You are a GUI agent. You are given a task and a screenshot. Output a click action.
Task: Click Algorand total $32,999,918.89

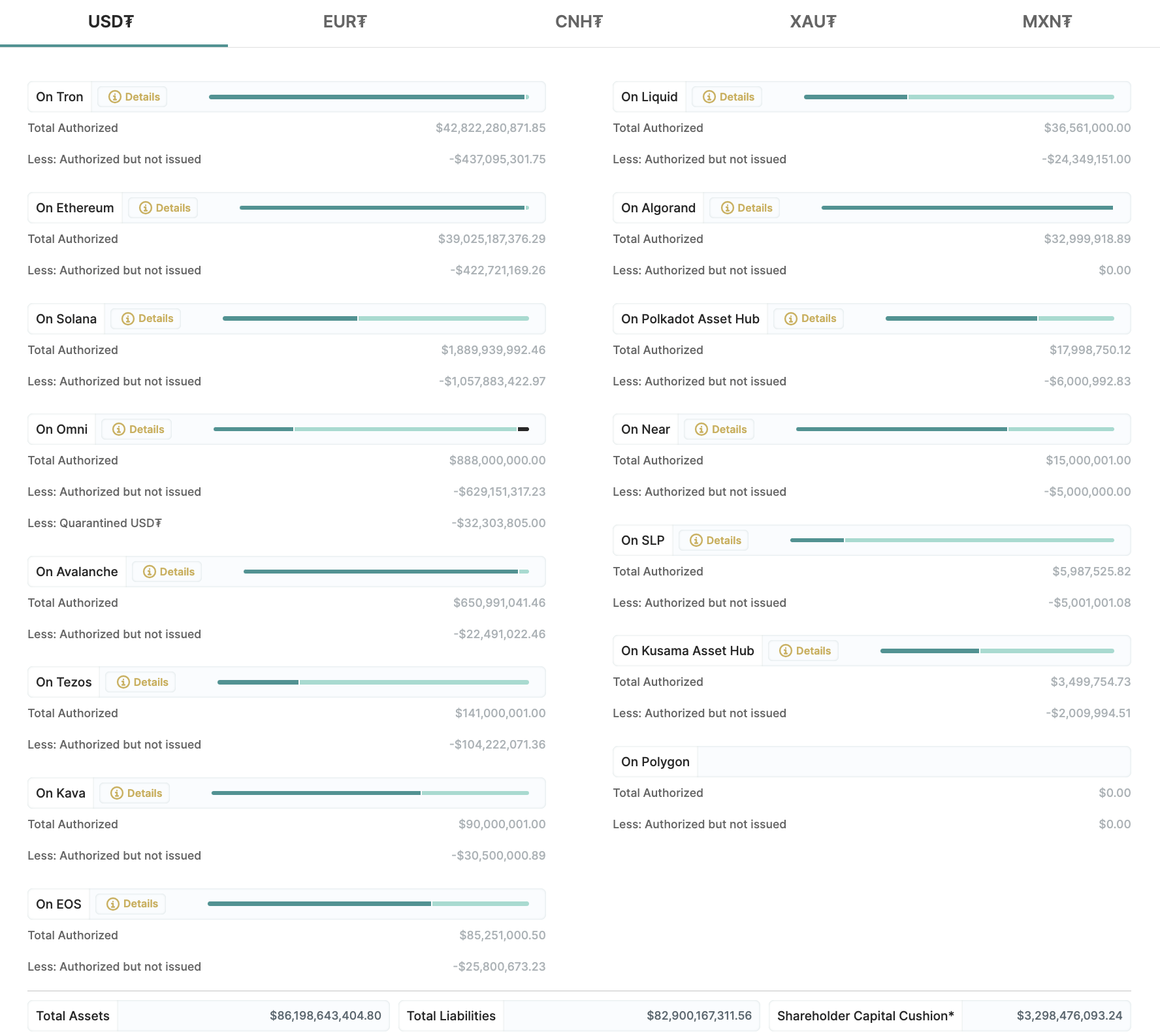1087,239
